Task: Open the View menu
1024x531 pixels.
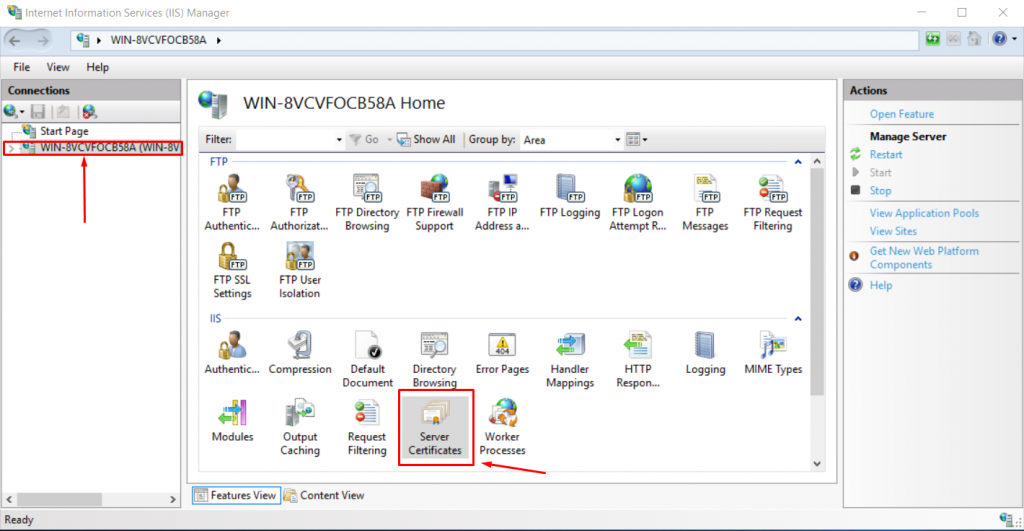Action: pos(57,67)
